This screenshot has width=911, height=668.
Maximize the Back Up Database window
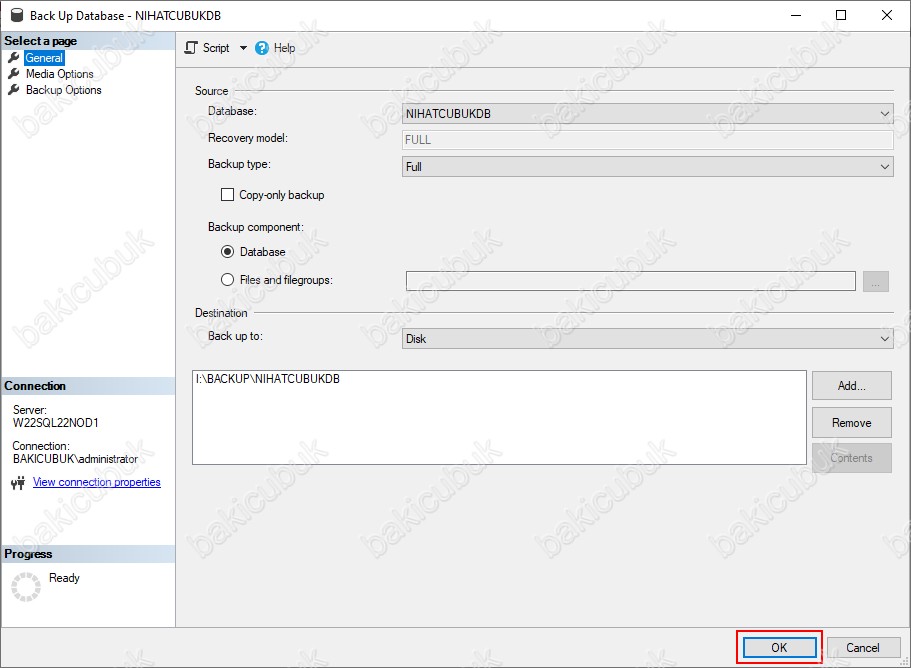coord(841,15)
